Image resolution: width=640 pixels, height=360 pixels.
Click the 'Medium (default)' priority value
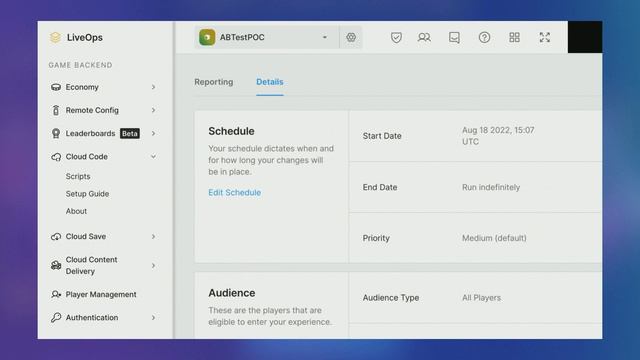pyautogui.click(x=494, y=238)
